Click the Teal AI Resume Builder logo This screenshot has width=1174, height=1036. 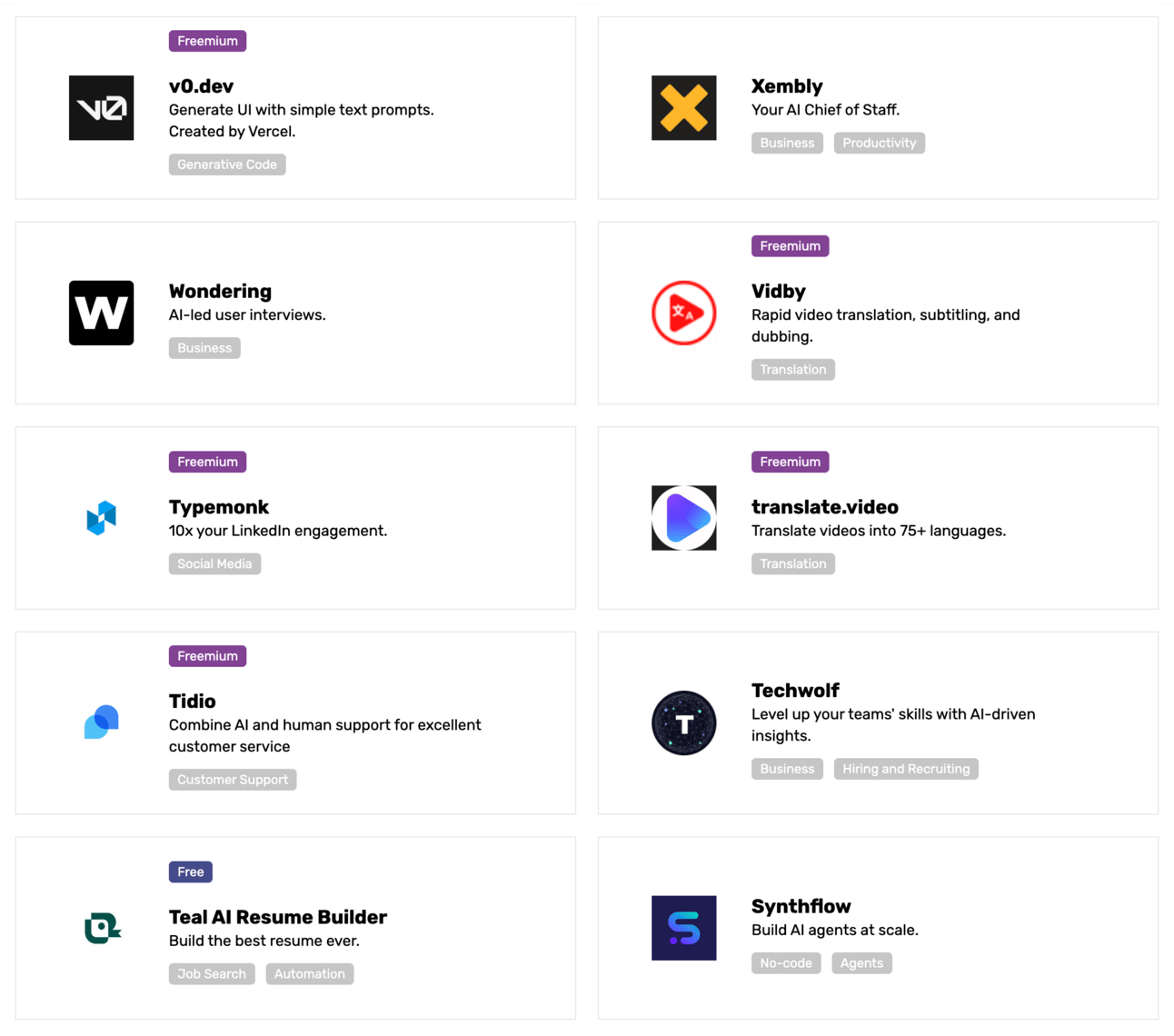pos(102,928)
